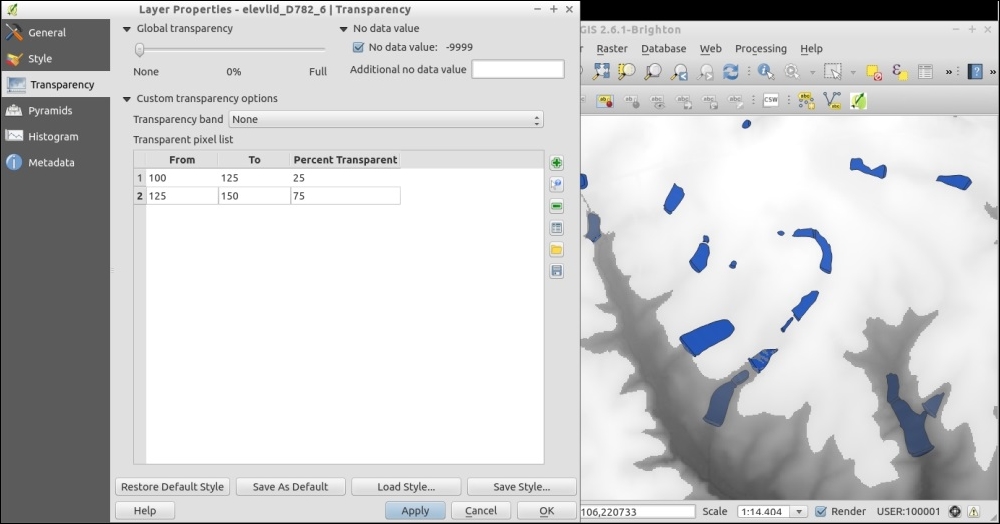
Task: Open the General tab
Action: (55, 33)
